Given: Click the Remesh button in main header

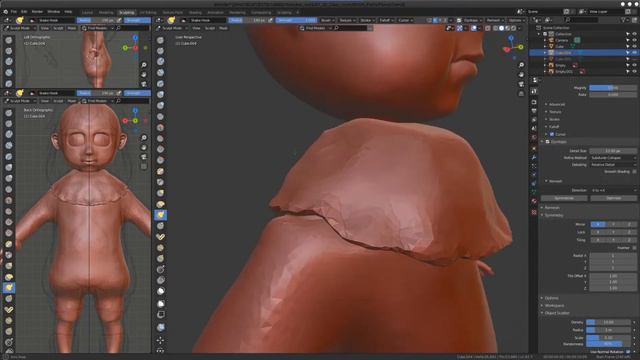Looking at the screenshot, I should pos(495,20).
